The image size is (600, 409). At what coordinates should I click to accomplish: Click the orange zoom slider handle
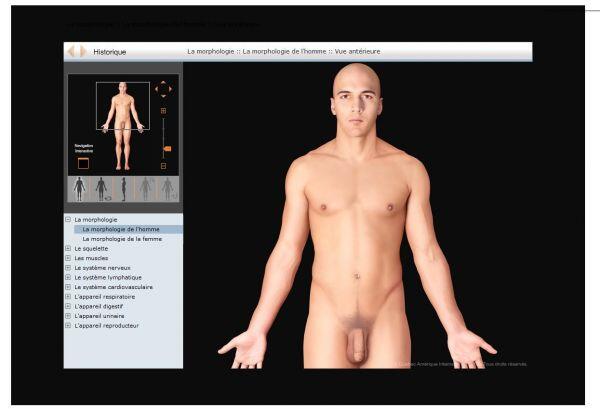166,149
